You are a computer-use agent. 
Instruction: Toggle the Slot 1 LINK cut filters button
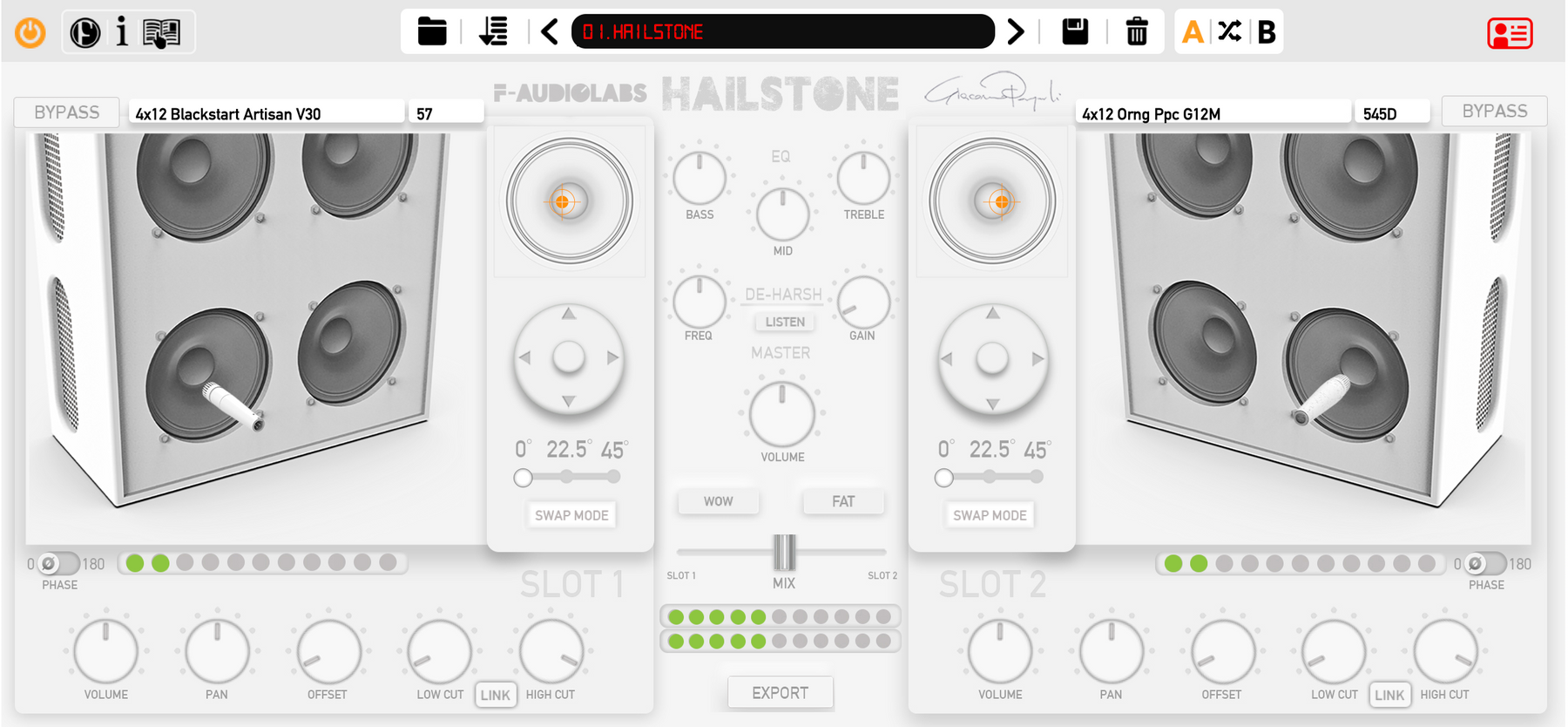495,695
